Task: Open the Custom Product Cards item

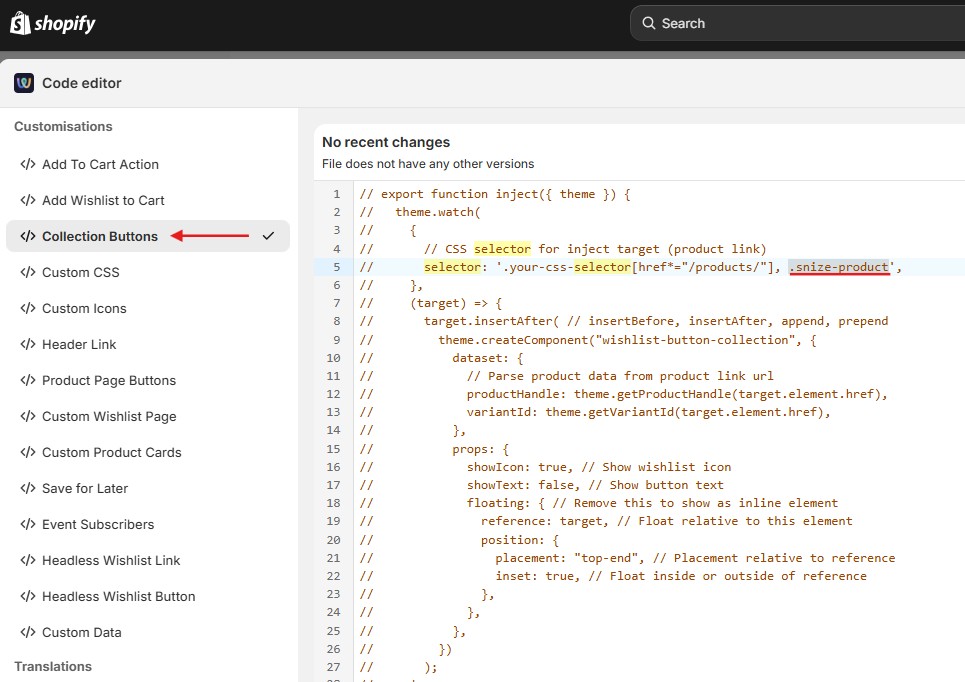Action: tap(111, 452)
